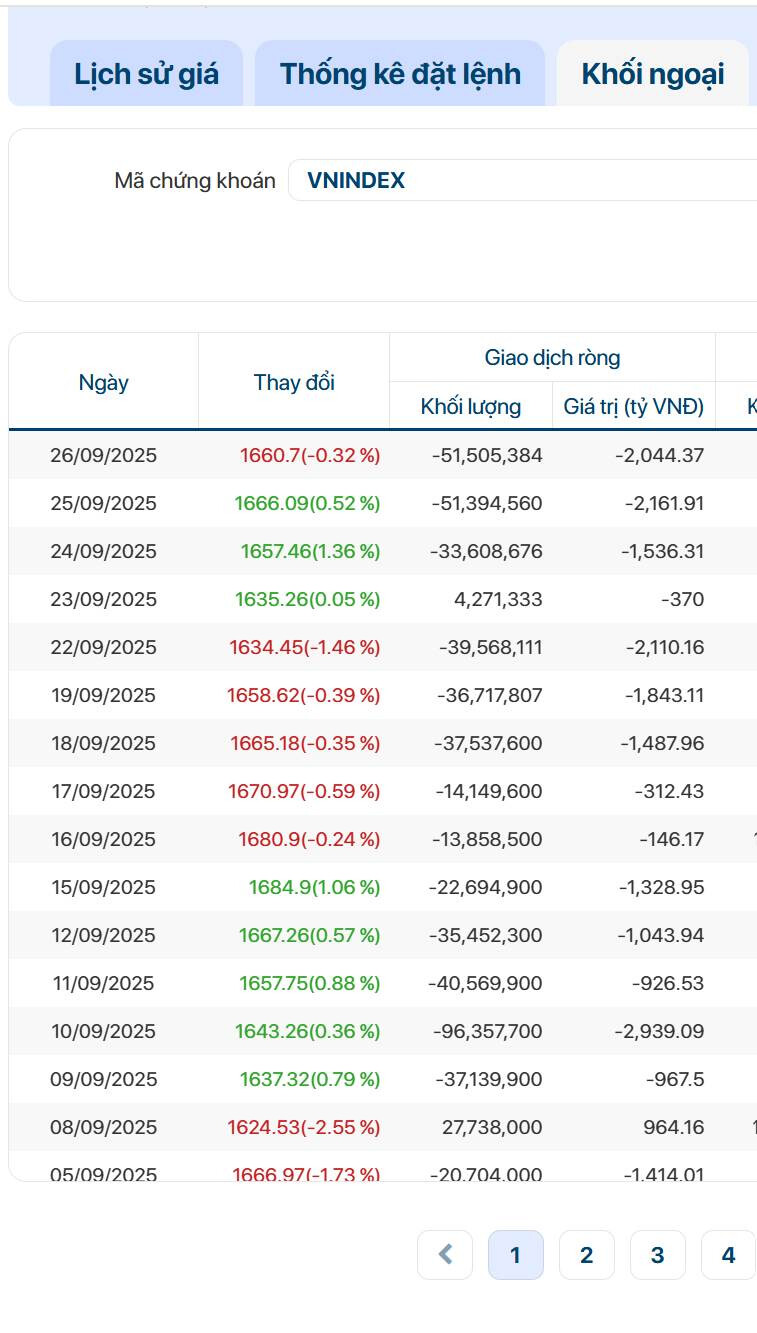Viewport: 757px width, 1333px height.
Task: Click the Thay đổi column header
Action: tap(294, 382)
